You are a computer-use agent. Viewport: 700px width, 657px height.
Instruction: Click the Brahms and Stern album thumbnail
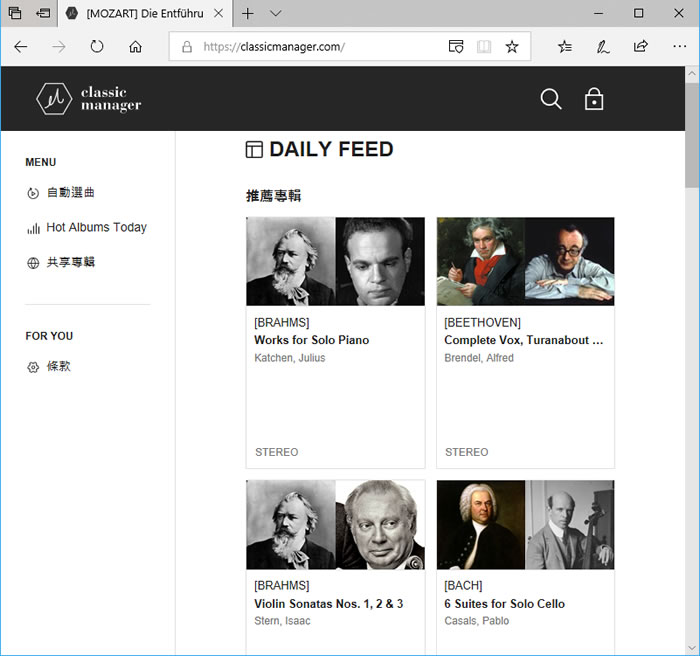tap(335, 525)
